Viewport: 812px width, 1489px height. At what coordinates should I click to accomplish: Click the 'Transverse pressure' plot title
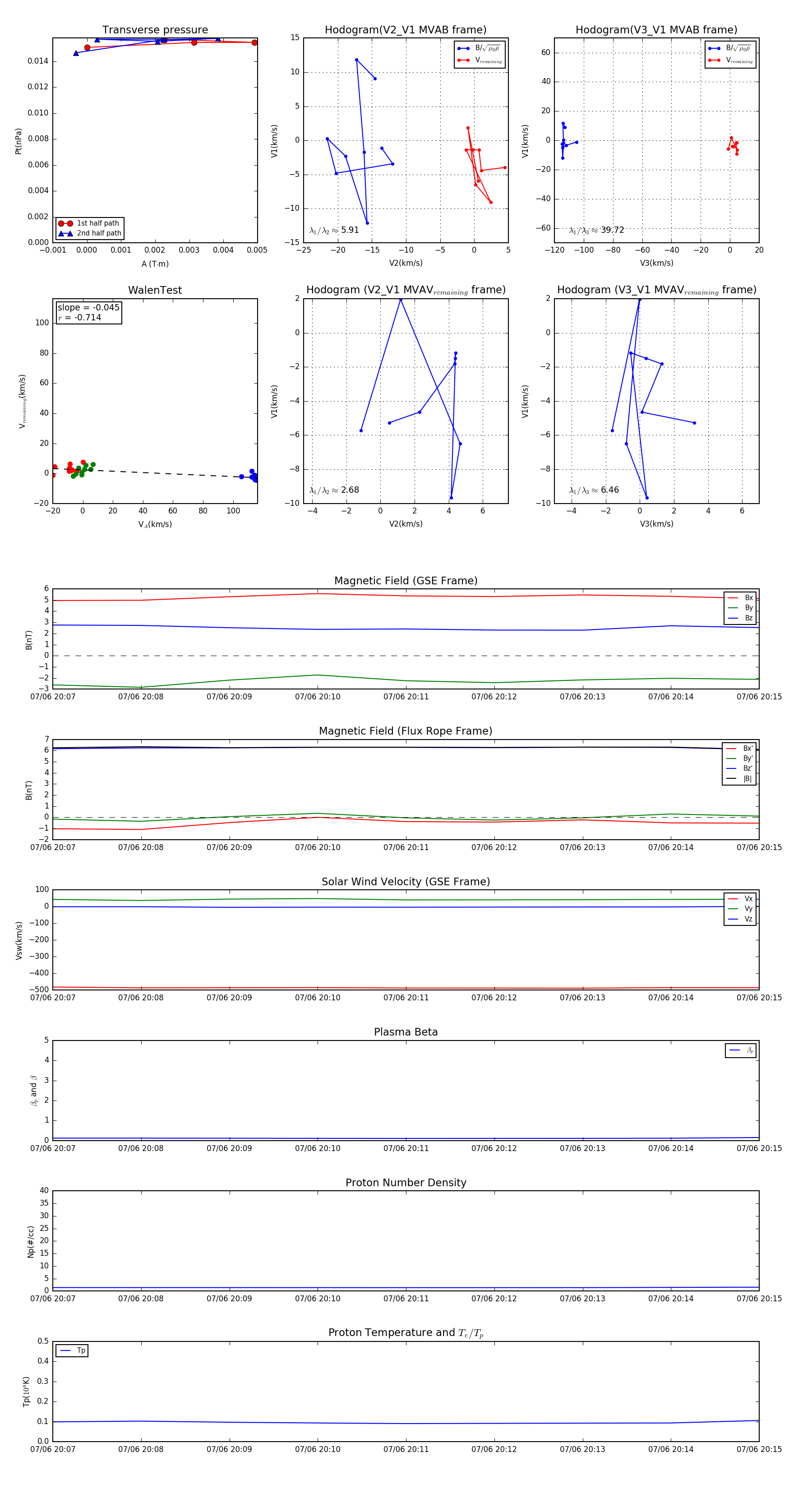coord(155,30)
